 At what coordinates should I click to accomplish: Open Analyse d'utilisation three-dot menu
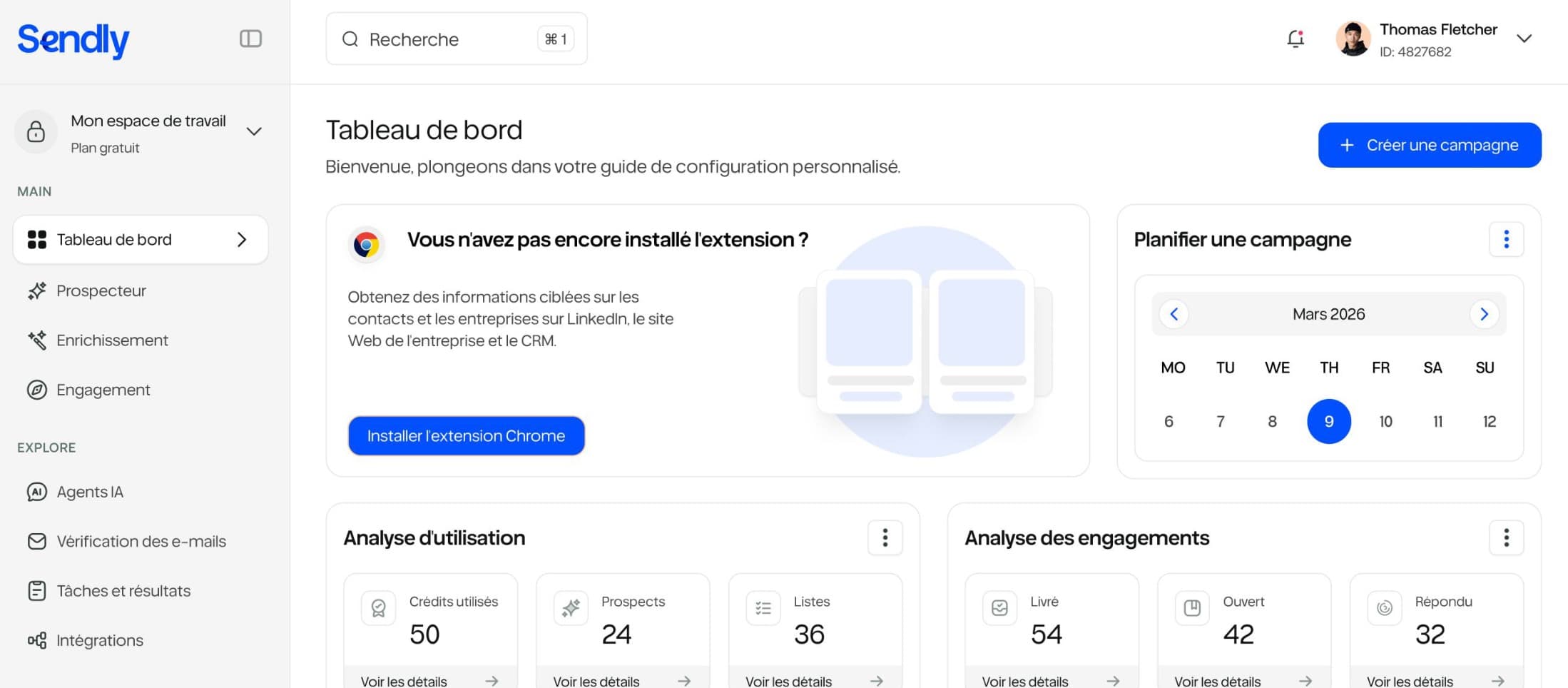tap(885, 537)
